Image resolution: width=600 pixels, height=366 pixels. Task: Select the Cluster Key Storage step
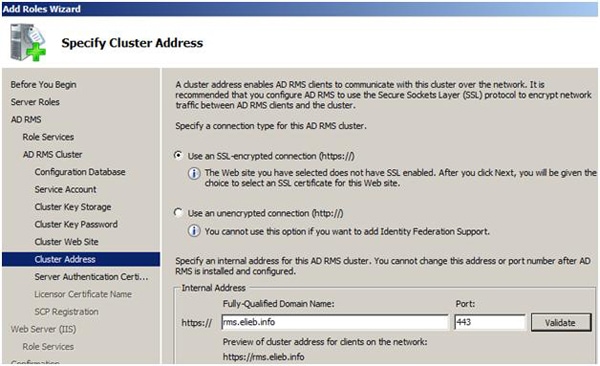(x=73, y=207)
